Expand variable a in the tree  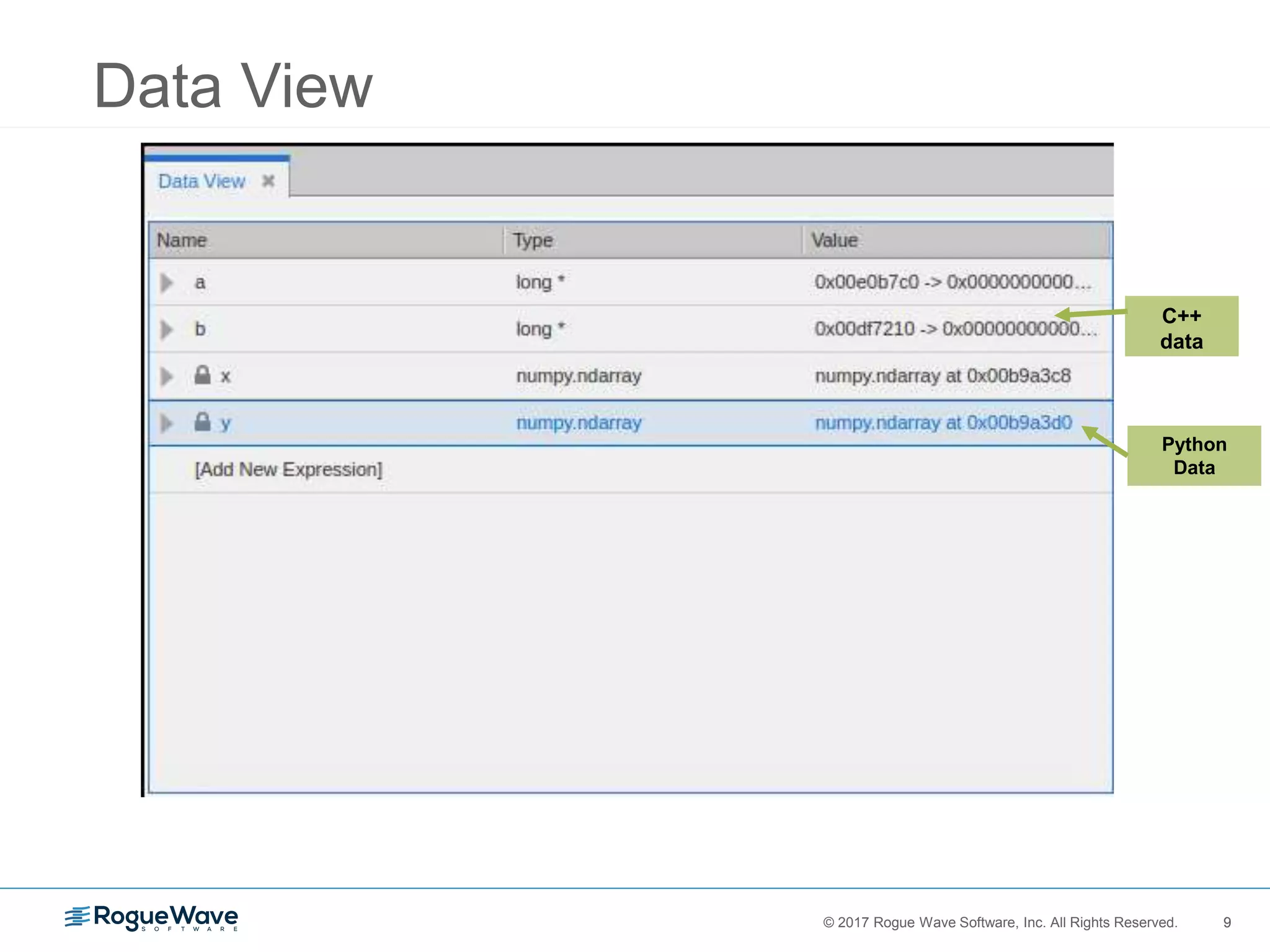click(167, 283)
